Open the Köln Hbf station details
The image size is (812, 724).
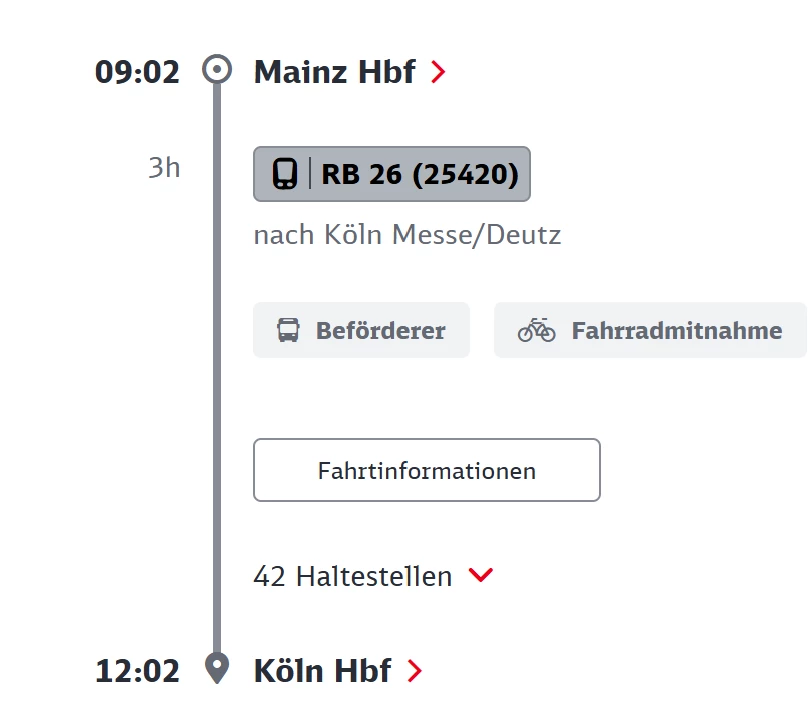322,671
